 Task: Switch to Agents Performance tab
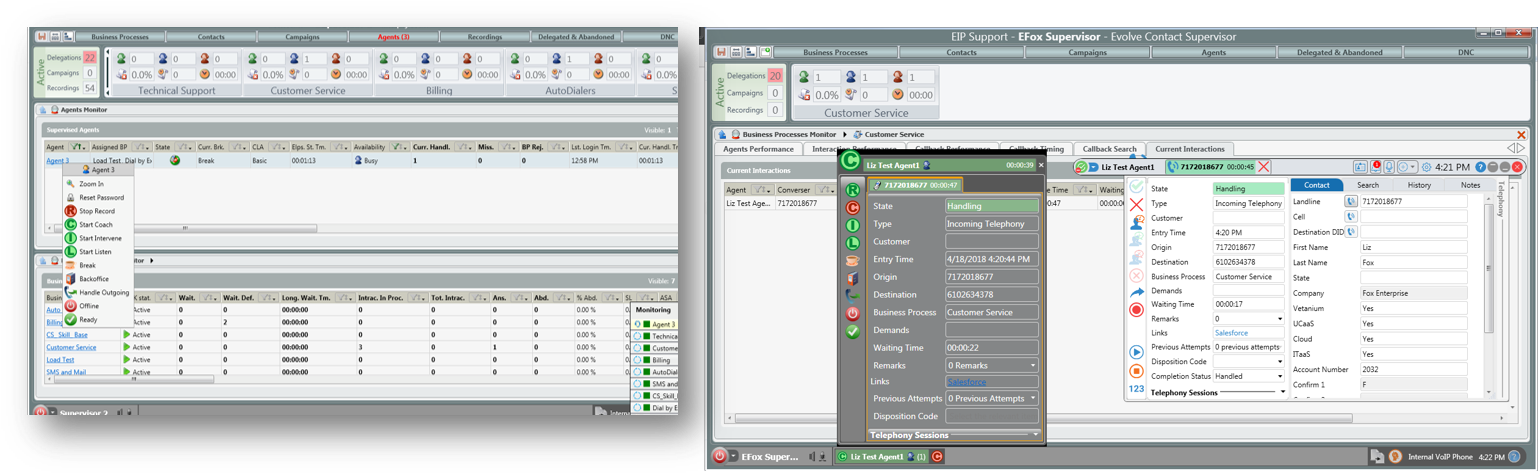pos(758,149)
